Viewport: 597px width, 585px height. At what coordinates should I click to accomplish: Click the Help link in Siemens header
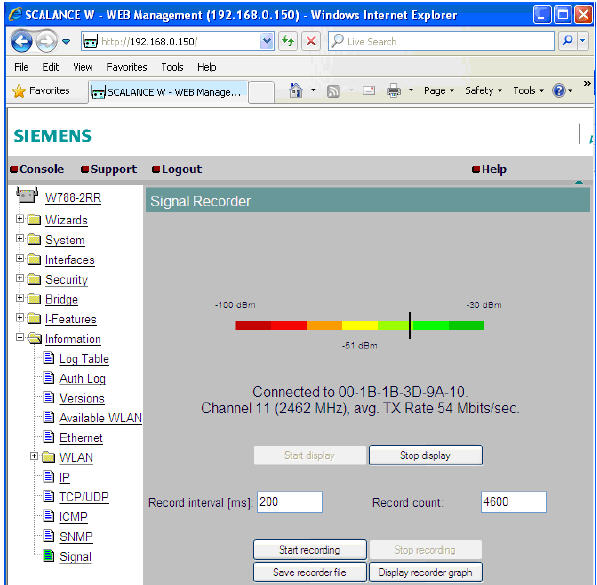pos(489,169)
